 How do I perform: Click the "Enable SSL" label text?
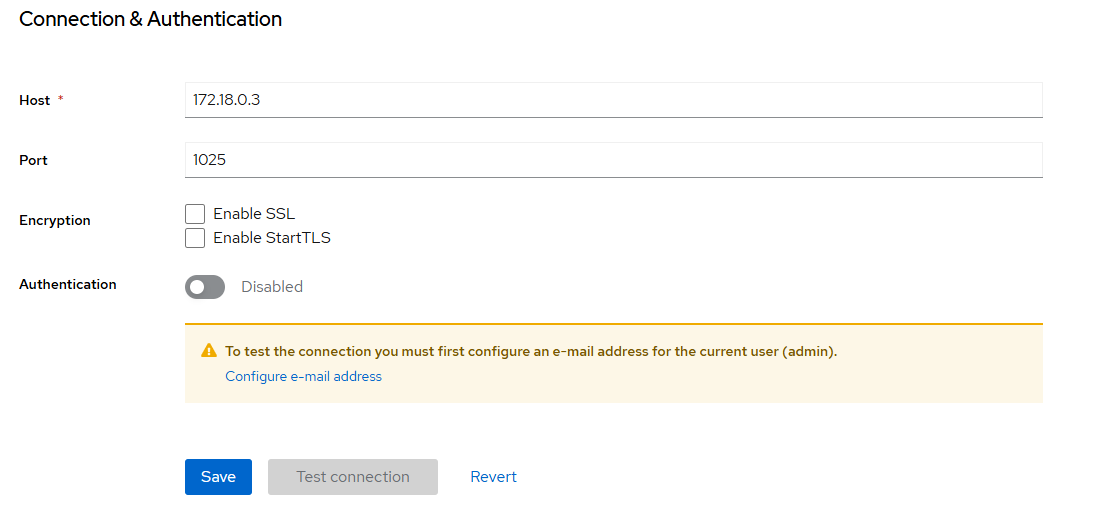click(x=254, y=214)
